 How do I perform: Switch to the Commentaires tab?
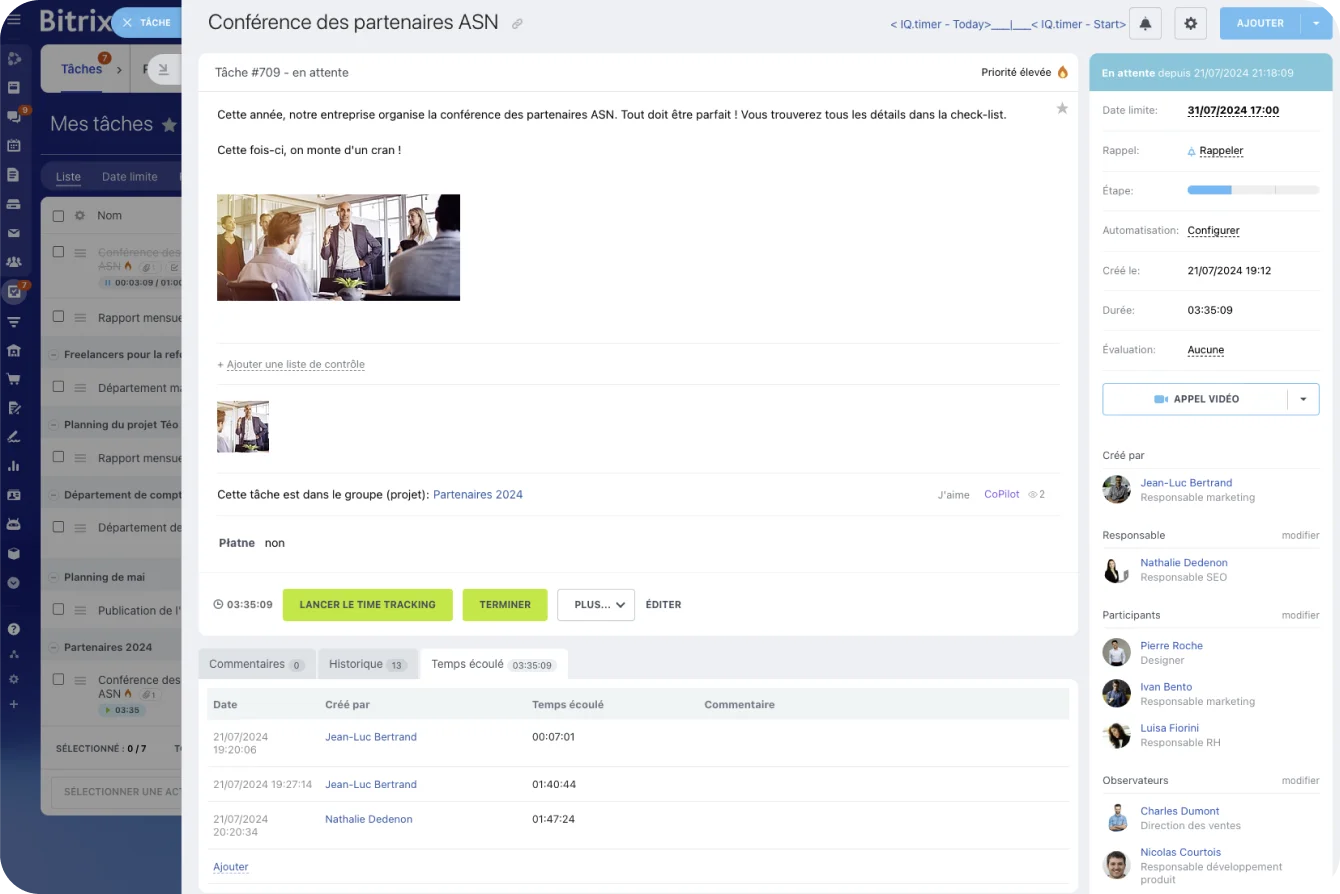pos(256,664)
